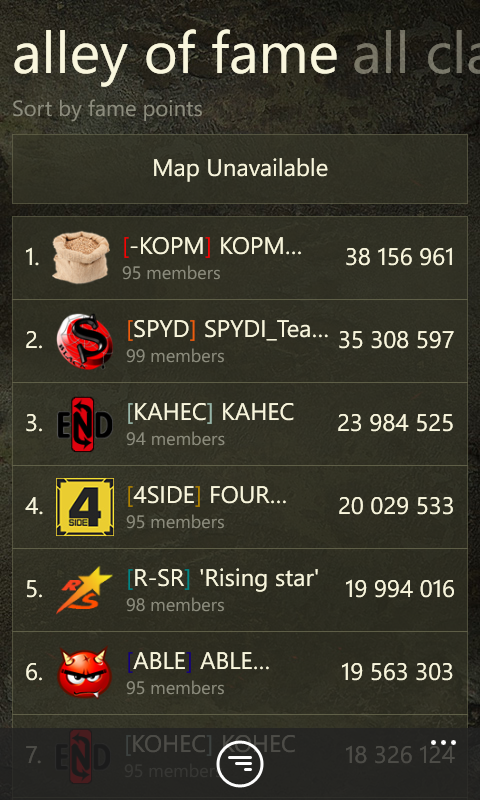The width and height of the screenshot is (480, 800).
Task: View [KAHEC] KAHEC clan details
Action: [x=210, y=412]
